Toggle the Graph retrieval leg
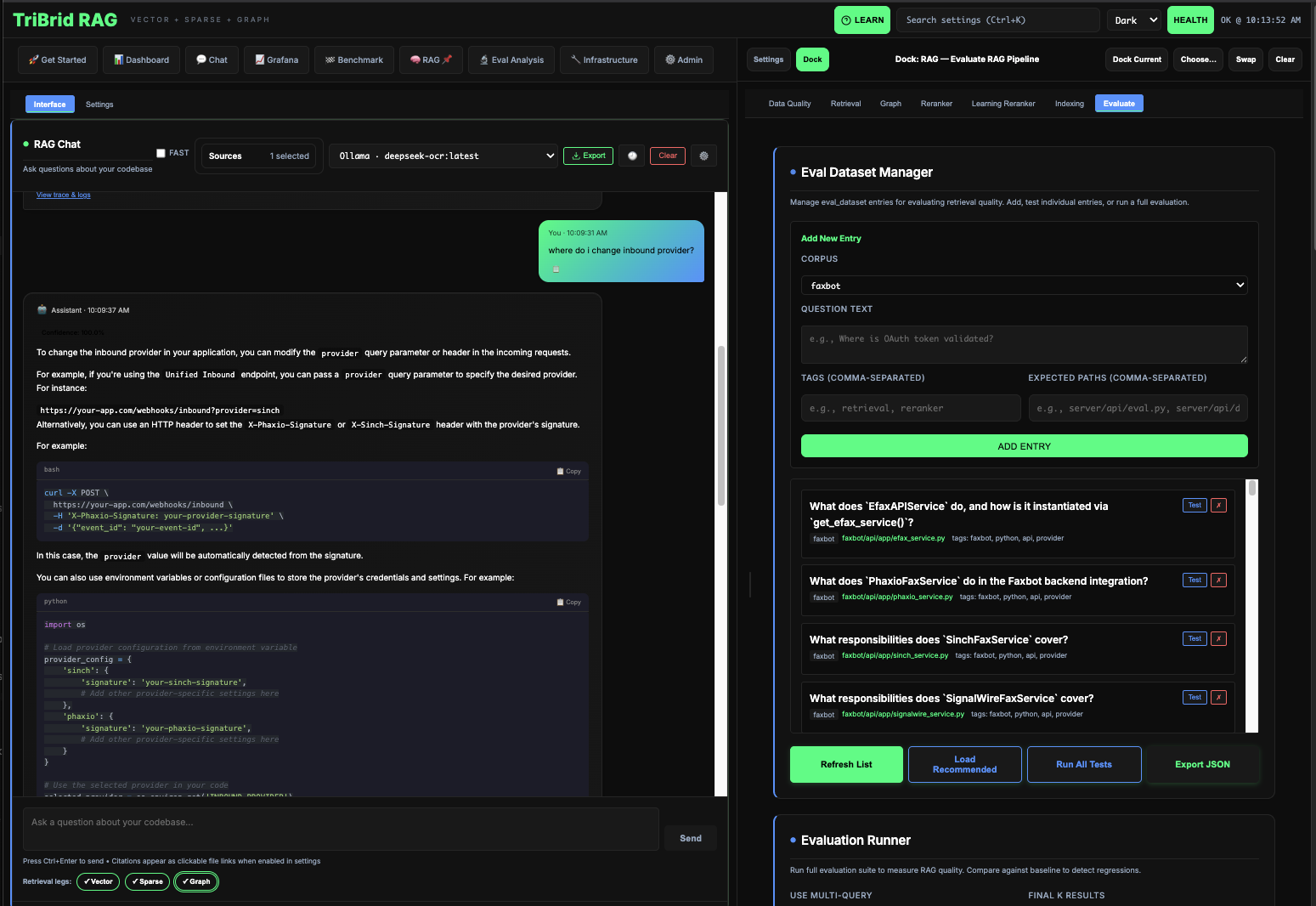 pyautogui.click(x=196, y=881)
